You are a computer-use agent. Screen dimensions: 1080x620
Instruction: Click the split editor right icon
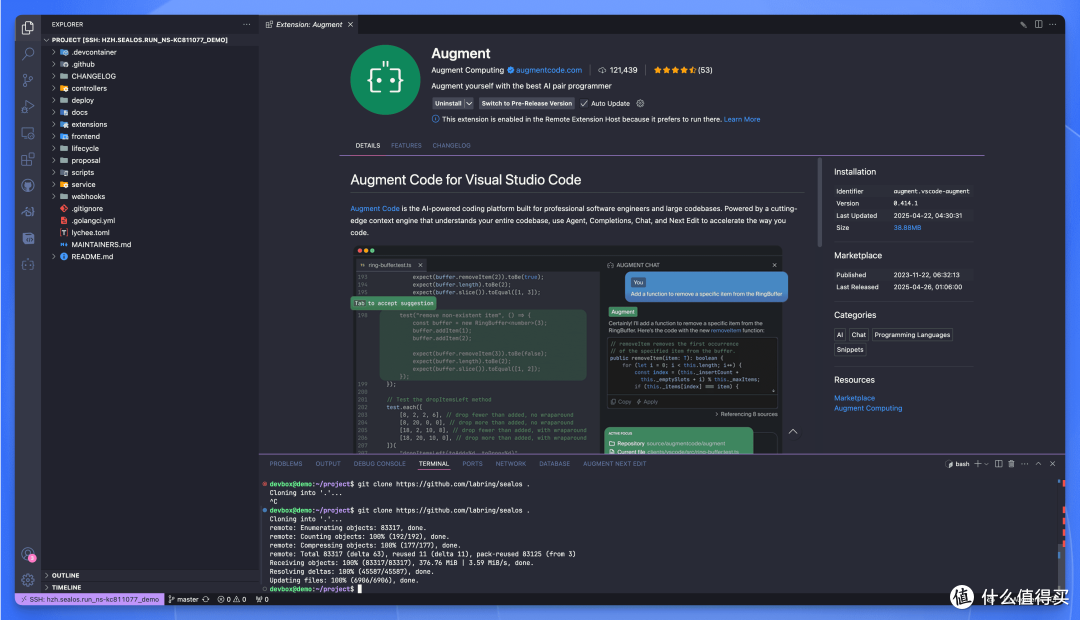click(1038, 24)
